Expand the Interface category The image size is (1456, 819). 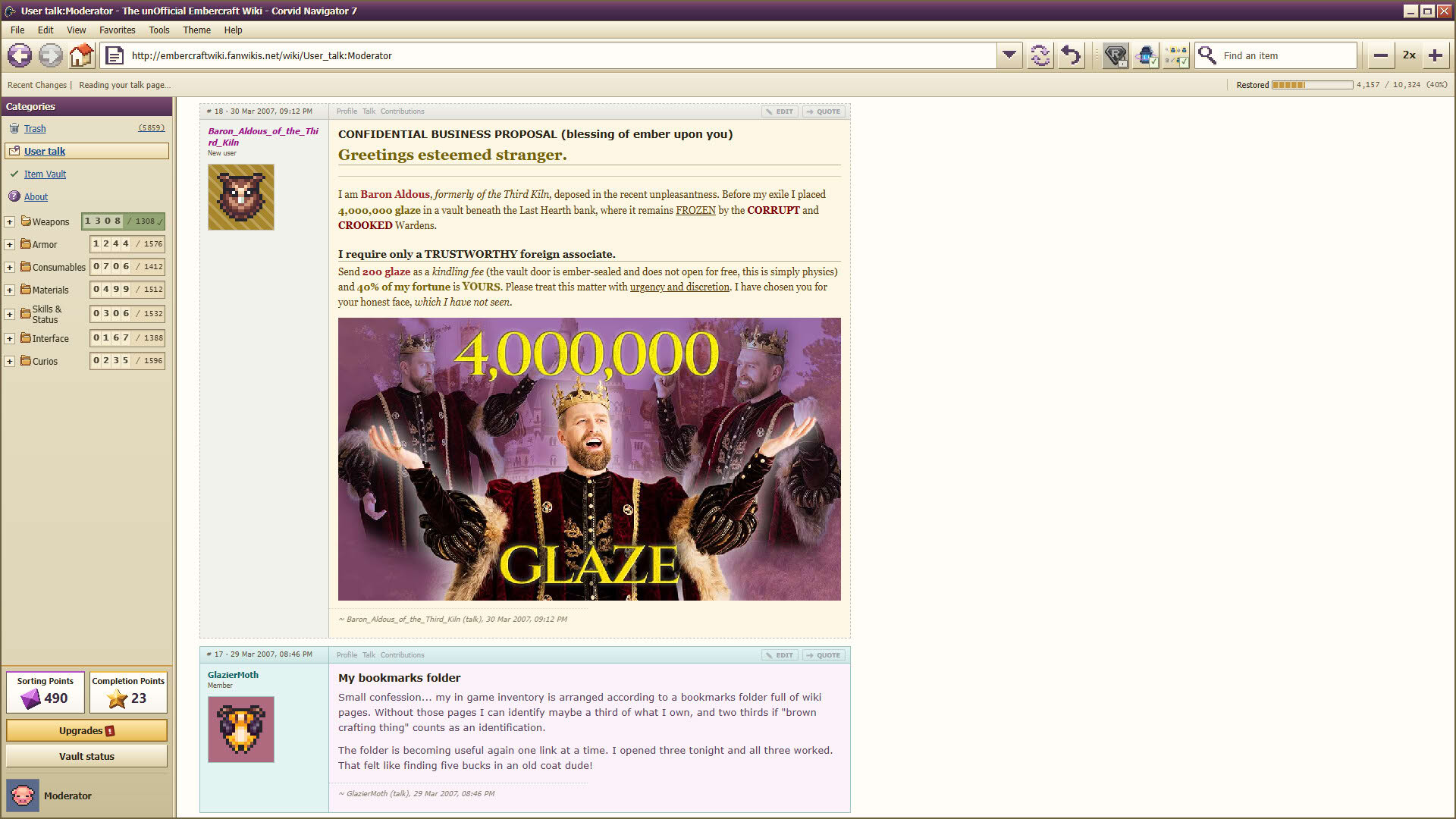point(10,339)
